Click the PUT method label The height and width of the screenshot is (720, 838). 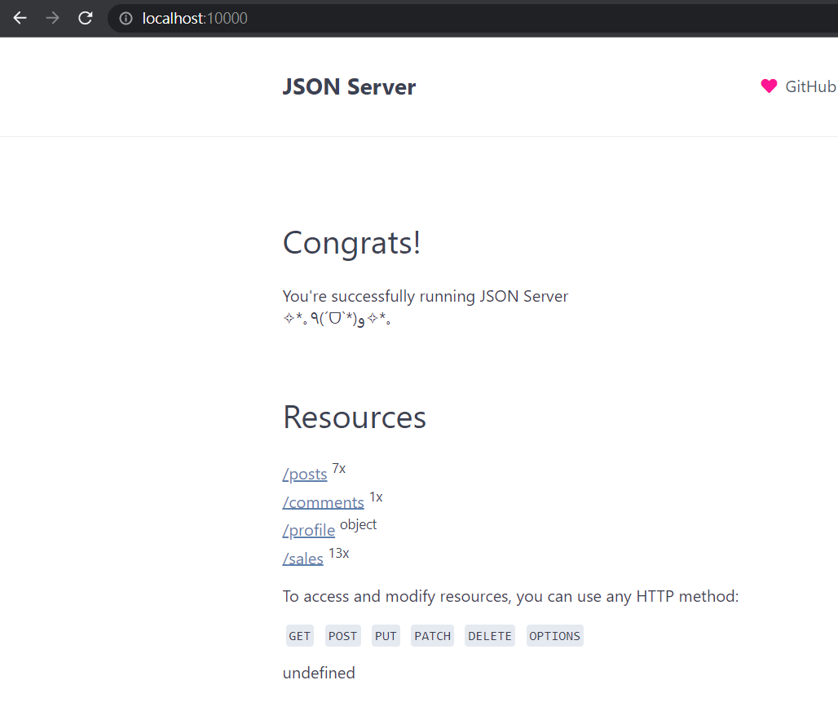(x=385, y=636)
